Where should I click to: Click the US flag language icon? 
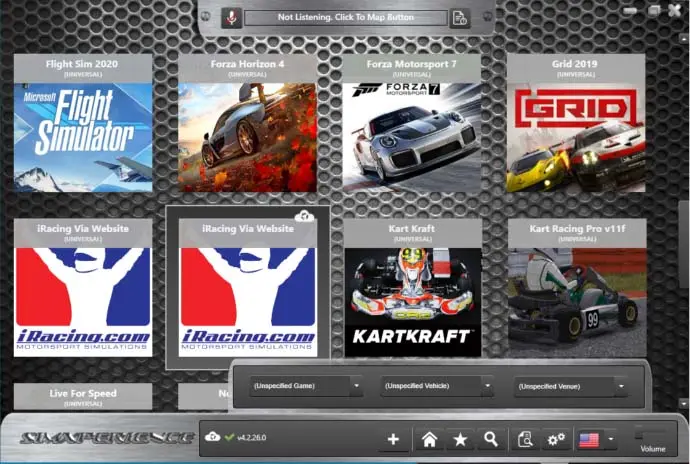coord(589,439)
